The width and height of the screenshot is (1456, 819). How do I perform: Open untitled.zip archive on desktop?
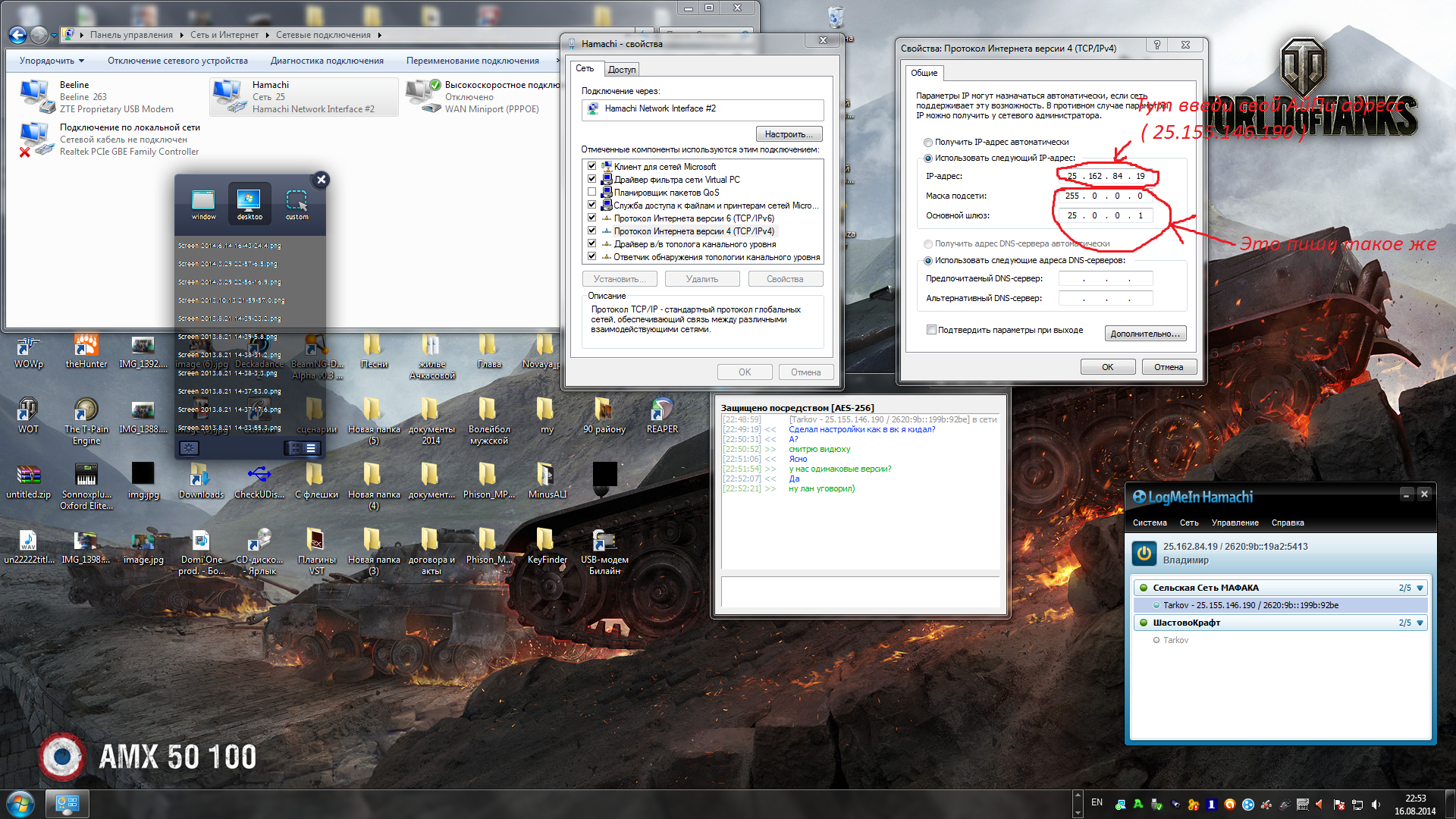[x=28, y=481]
